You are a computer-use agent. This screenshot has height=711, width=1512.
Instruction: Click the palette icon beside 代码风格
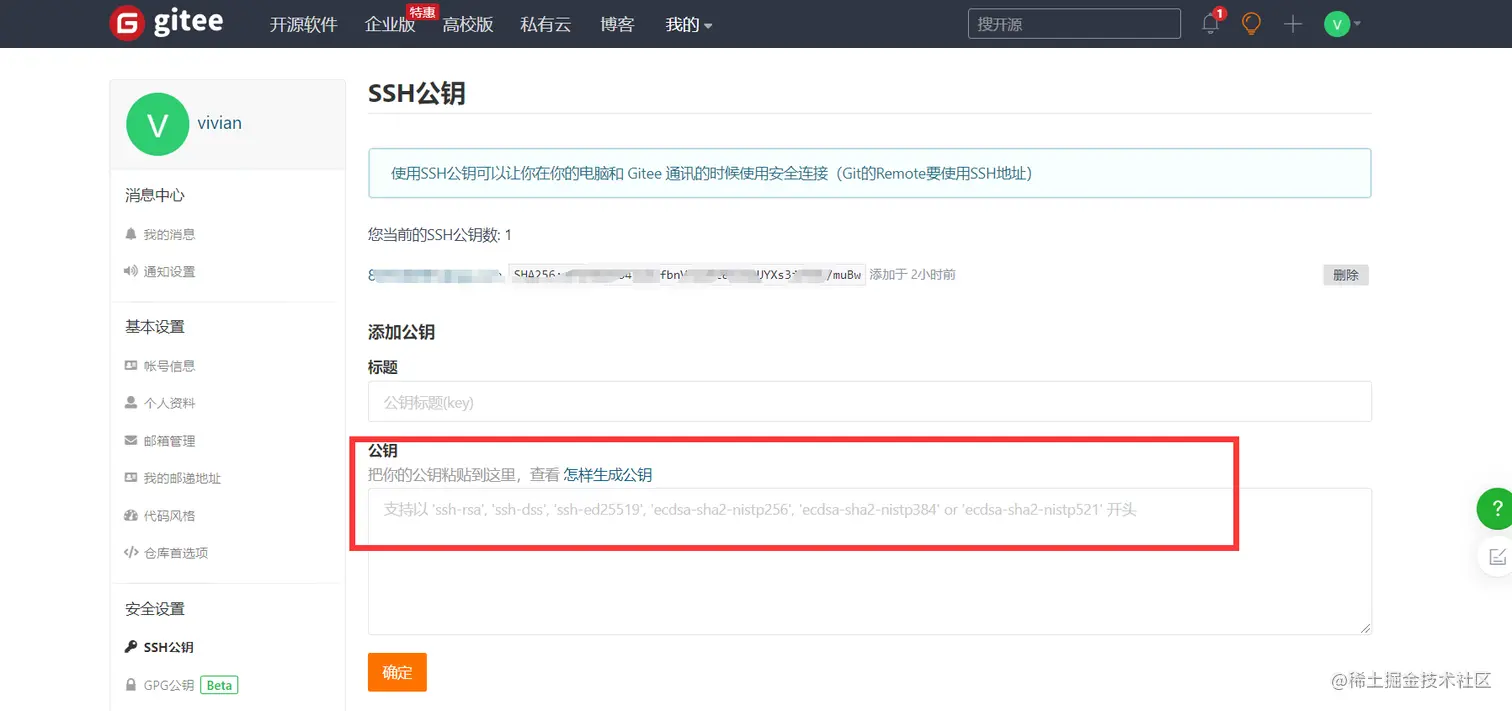[x=130, y=516]
